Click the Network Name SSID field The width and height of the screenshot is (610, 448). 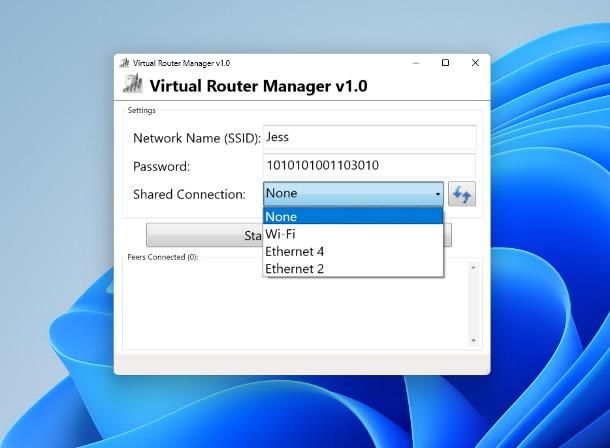tap(370, 137)
